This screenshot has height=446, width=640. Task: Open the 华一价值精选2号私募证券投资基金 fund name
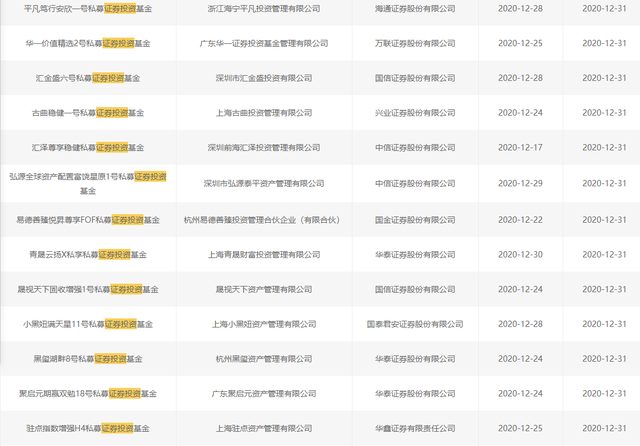click(x=88, y=43)
